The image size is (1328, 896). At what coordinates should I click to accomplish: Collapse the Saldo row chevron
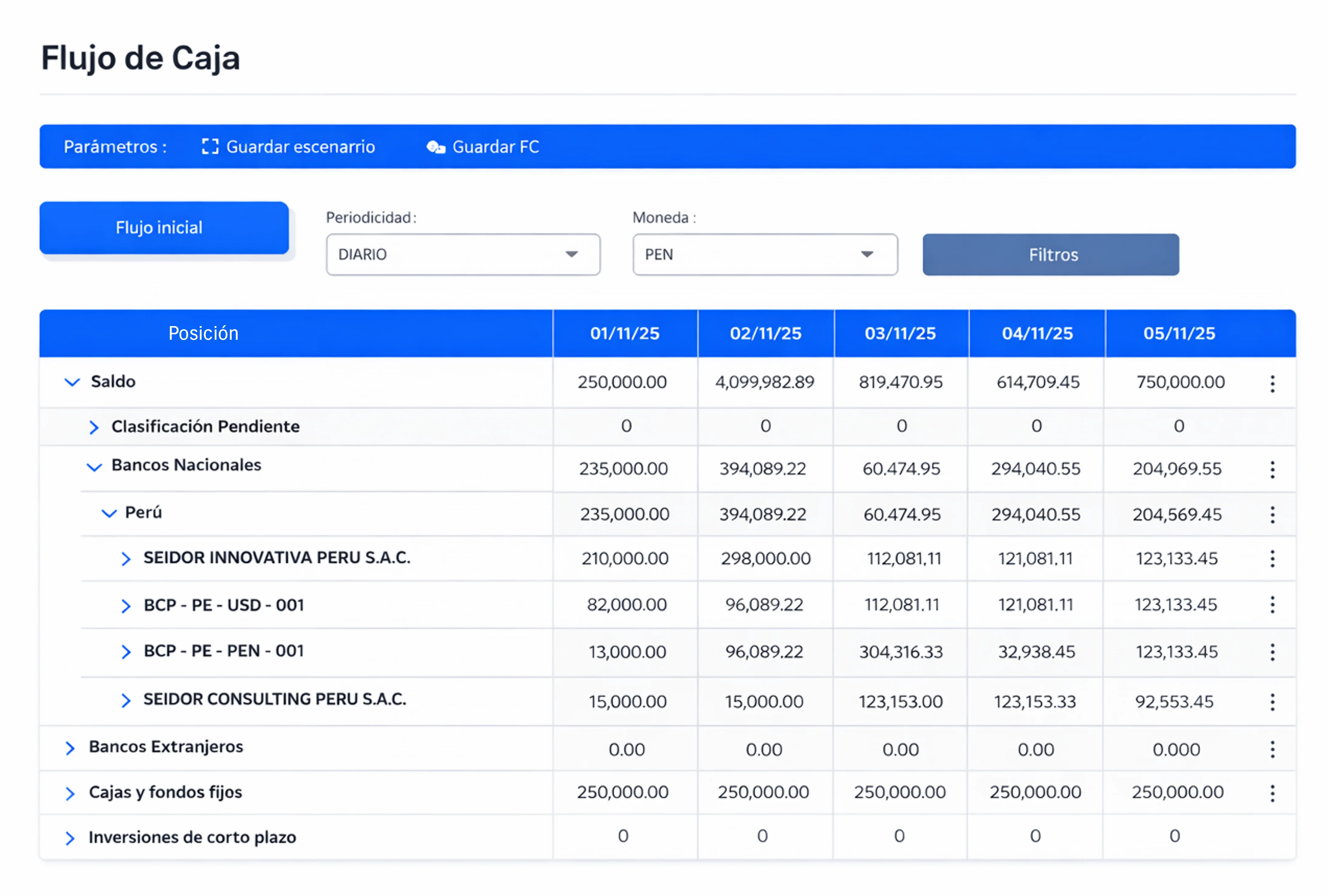click(x=72, y=382)
